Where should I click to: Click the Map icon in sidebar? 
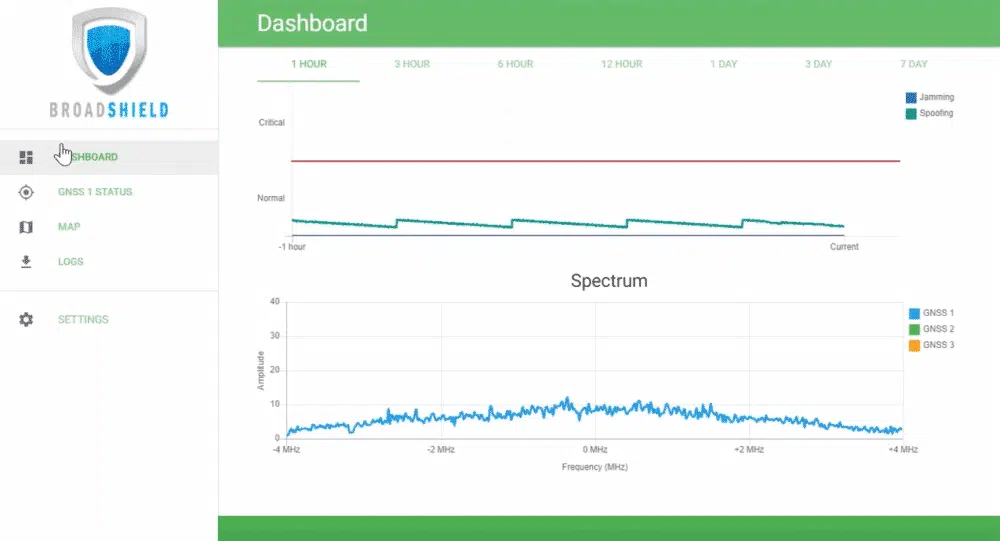coord(27,227)
